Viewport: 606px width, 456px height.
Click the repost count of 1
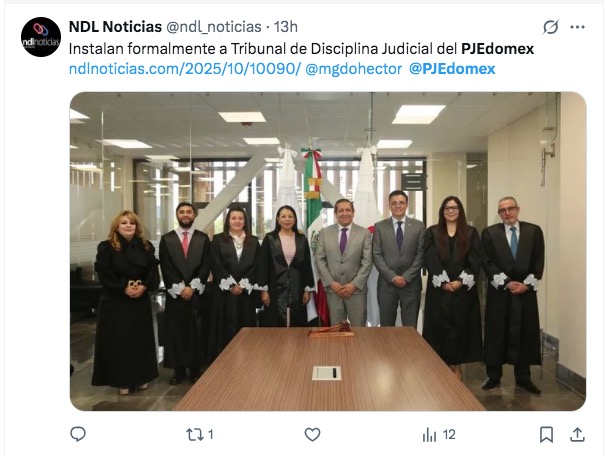click(211, 435)
